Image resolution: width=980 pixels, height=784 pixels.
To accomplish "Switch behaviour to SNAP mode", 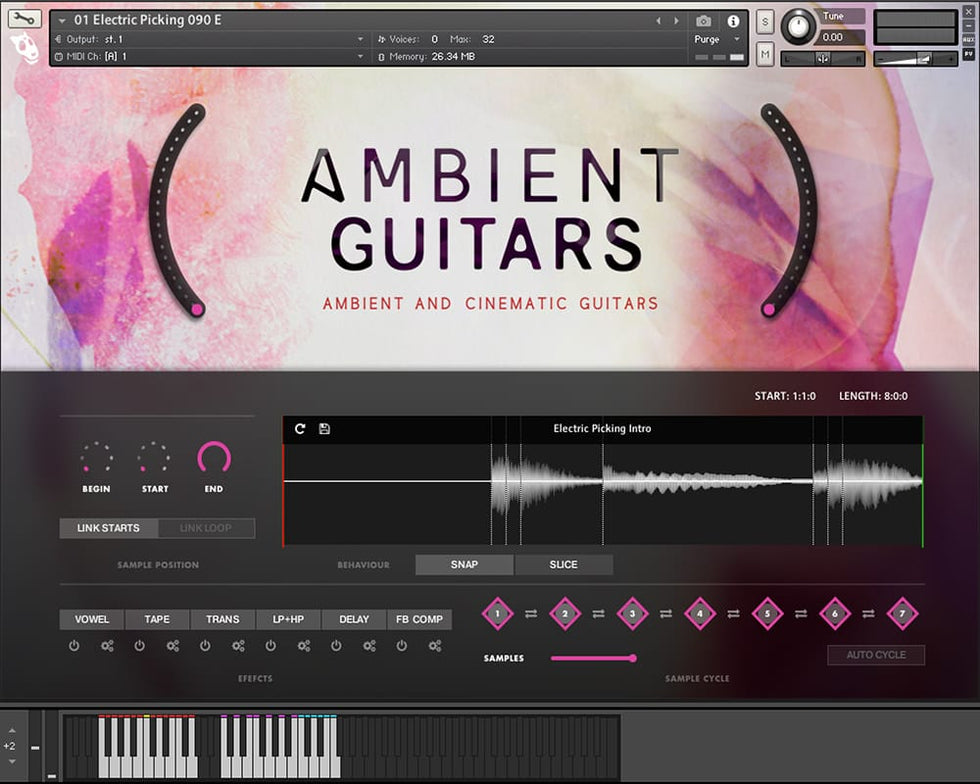I will click(x=464, y=565).
